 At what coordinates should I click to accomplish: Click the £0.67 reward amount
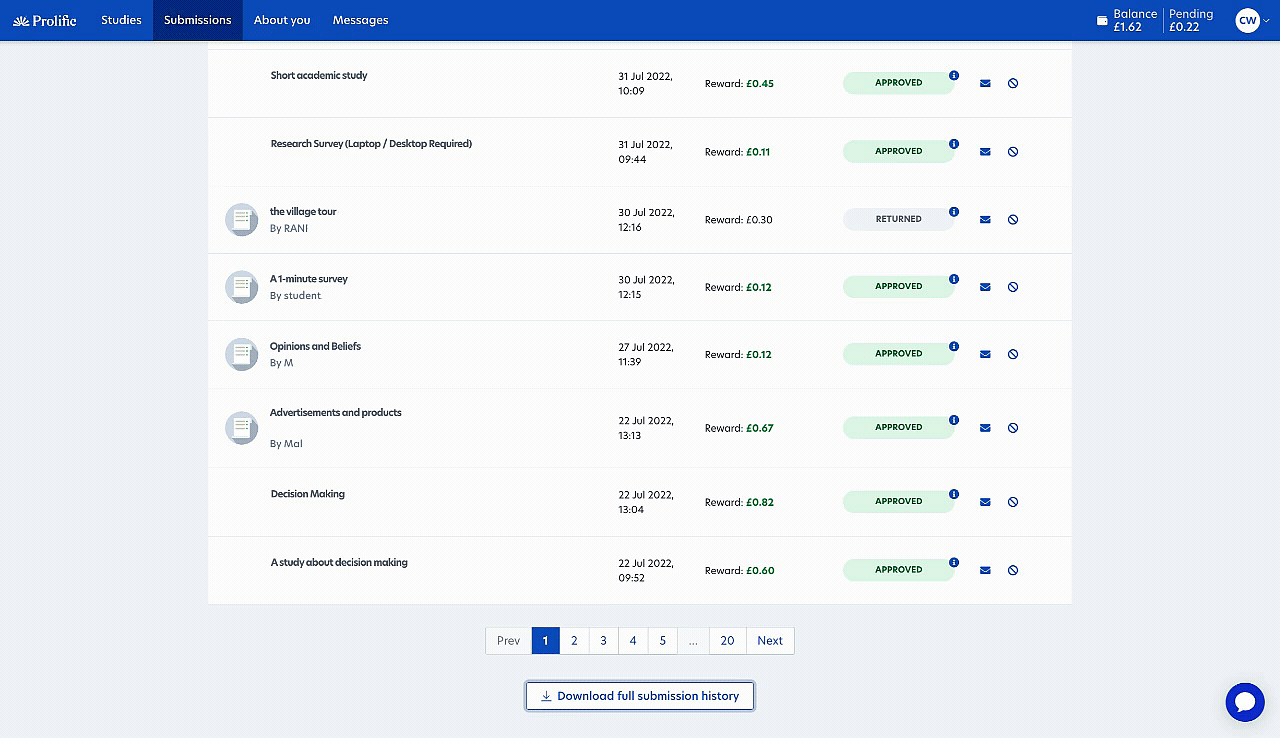[x=760, y=428]
